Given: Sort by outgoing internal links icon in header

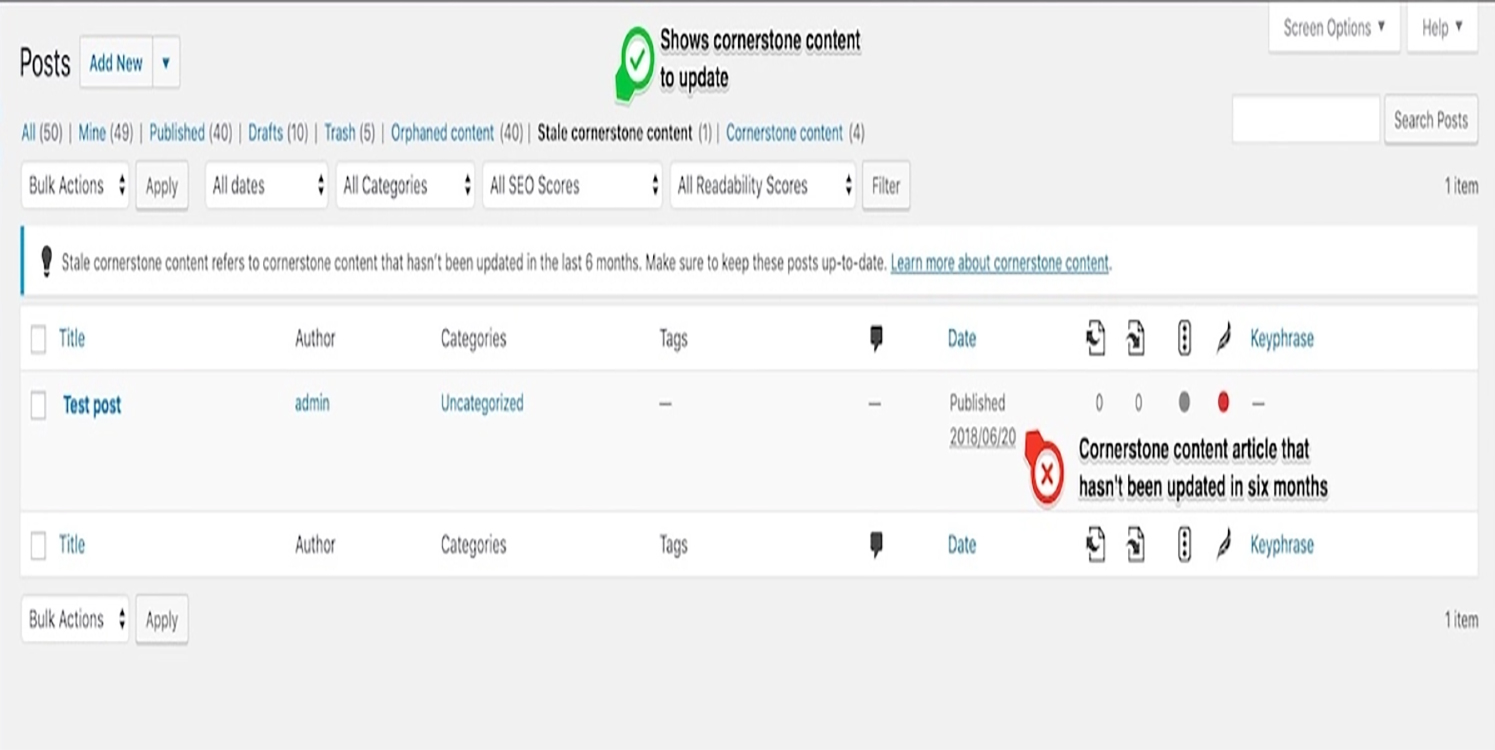Looking at the screenshot, I should pyautogui.click(x=1096, y=339).
